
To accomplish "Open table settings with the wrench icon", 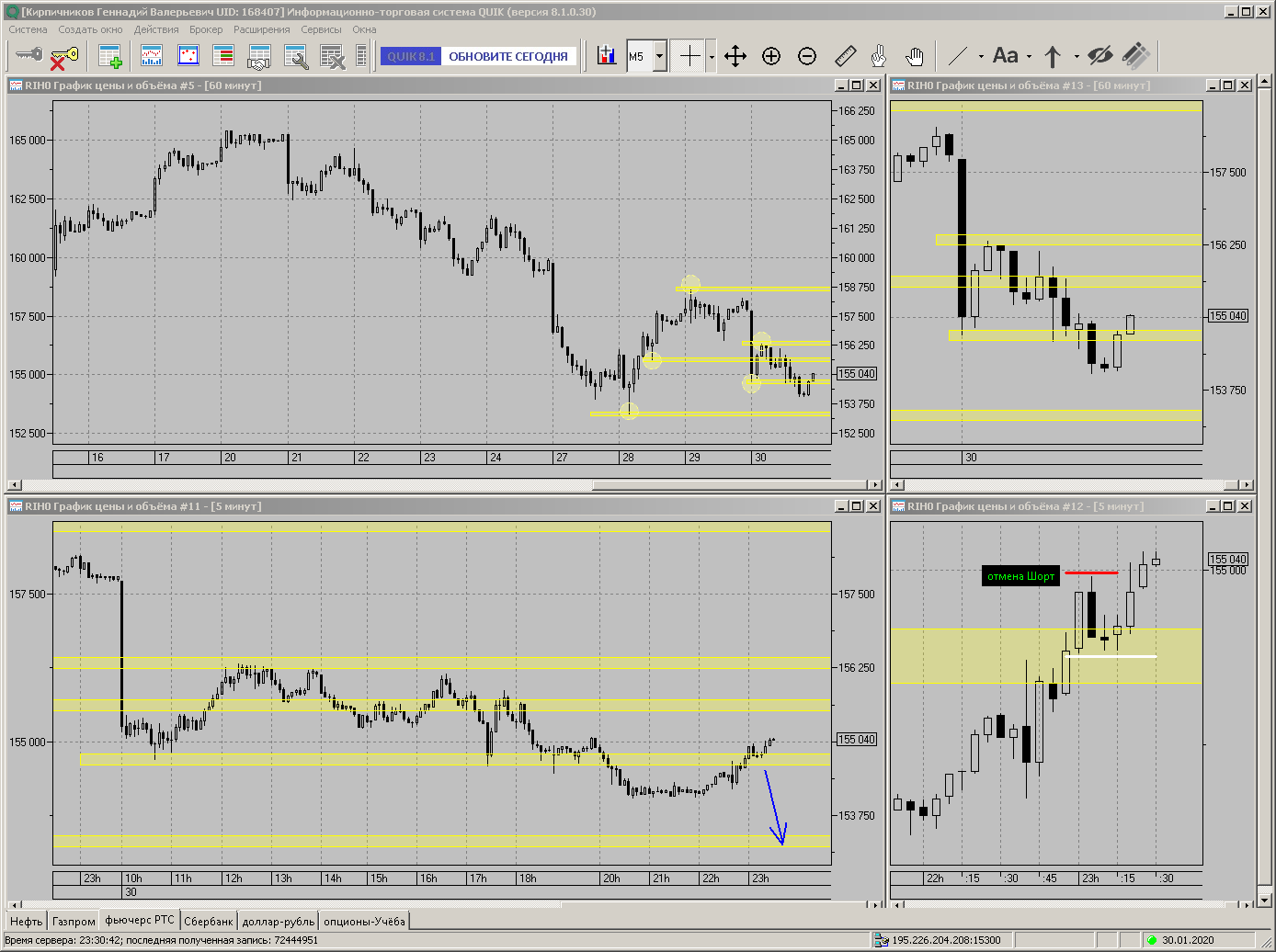I will (296, 57).
